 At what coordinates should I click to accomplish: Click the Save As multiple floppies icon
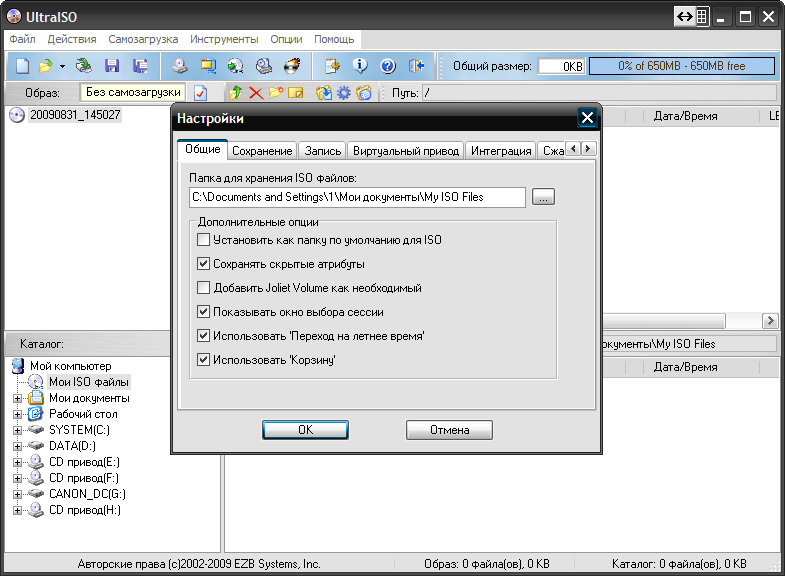pyautogui.click(x=140, y=66)
